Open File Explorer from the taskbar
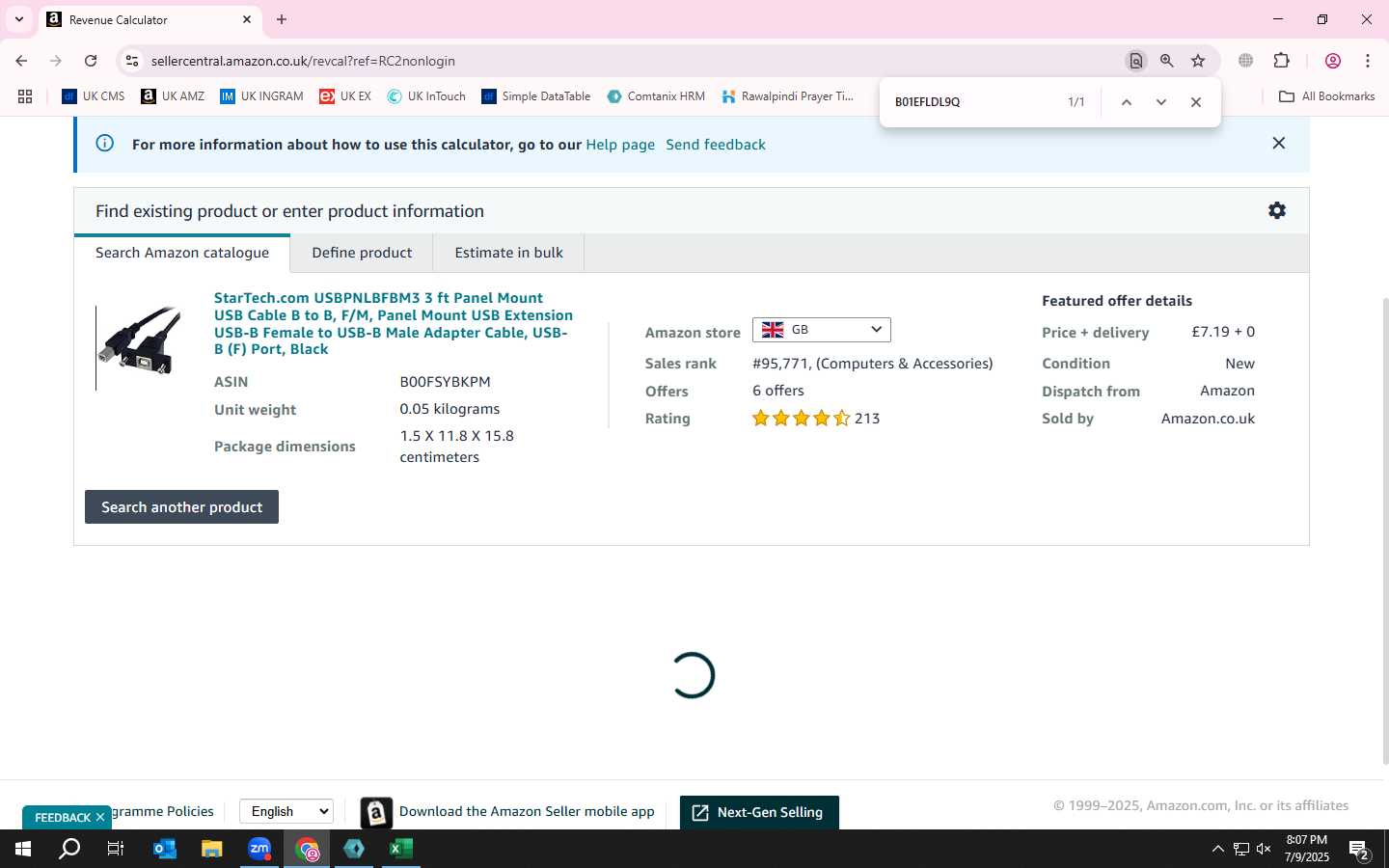 click(x=211, y=849)
